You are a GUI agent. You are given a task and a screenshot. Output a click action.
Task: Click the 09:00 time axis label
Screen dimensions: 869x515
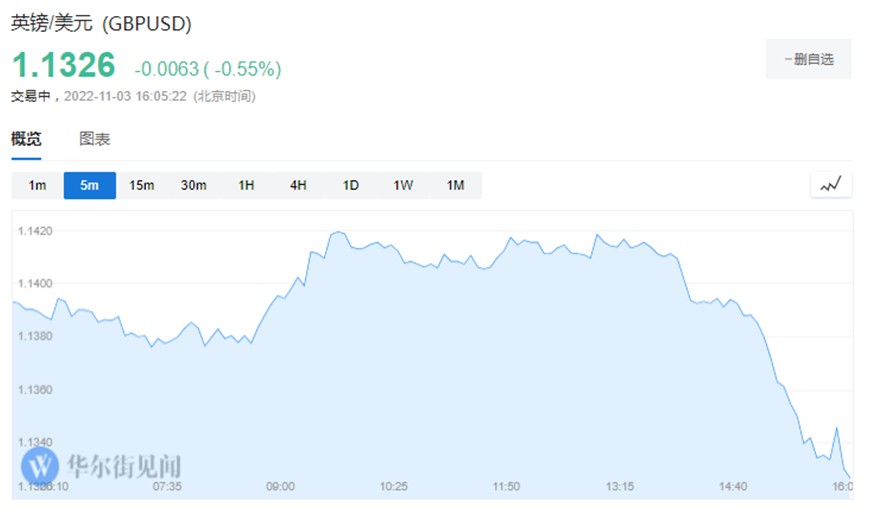tap(280, 487)
